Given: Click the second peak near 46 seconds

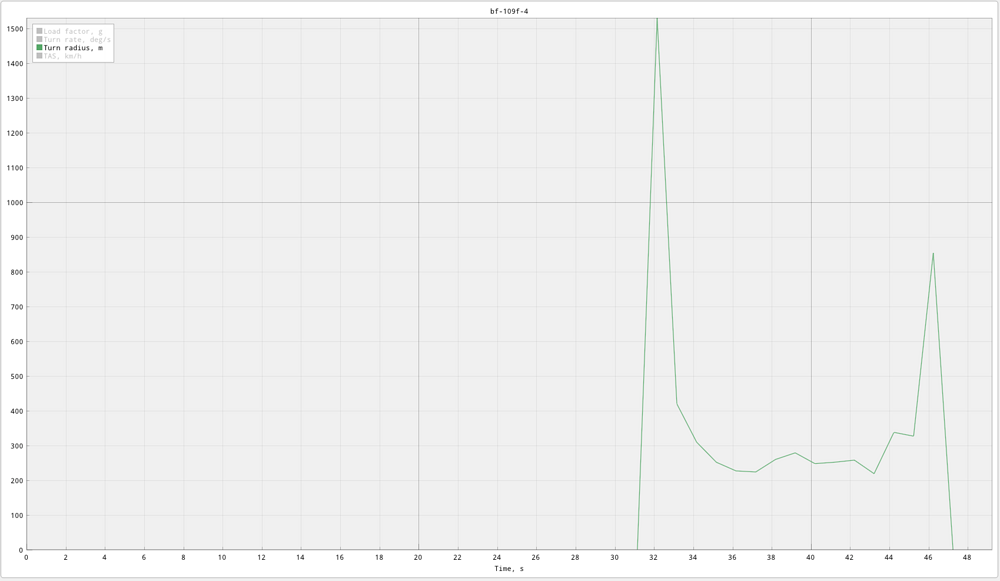Looking at the screenshot, I should [x=933, y=253].
